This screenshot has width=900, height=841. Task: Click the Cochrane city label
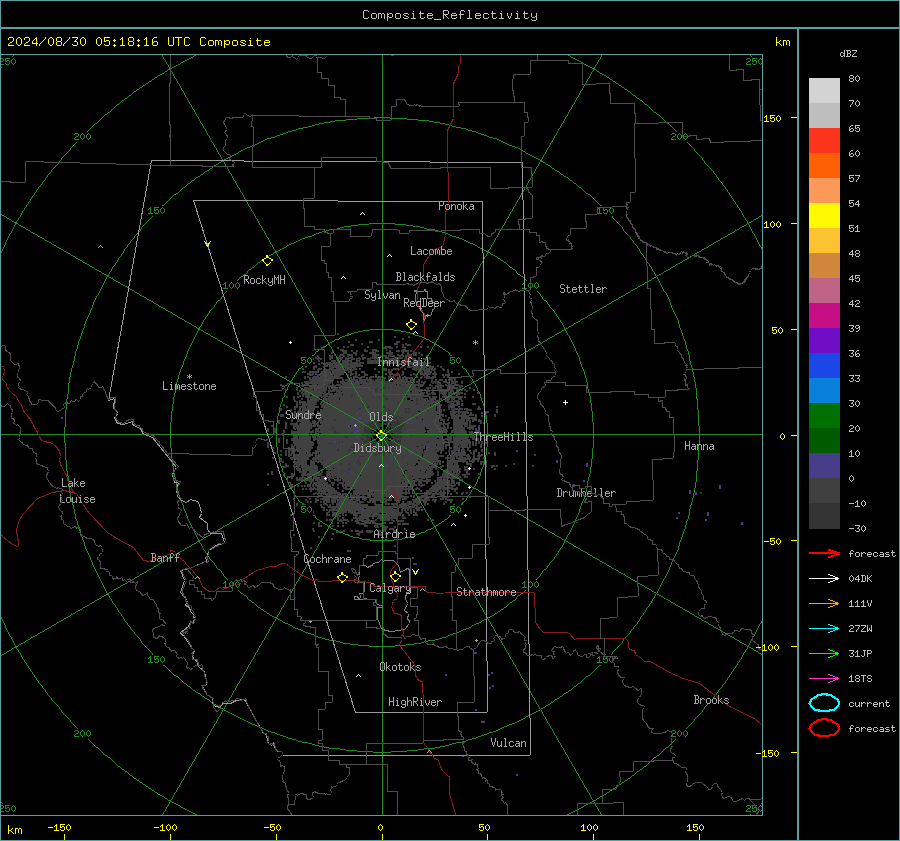tap(327, 559)
